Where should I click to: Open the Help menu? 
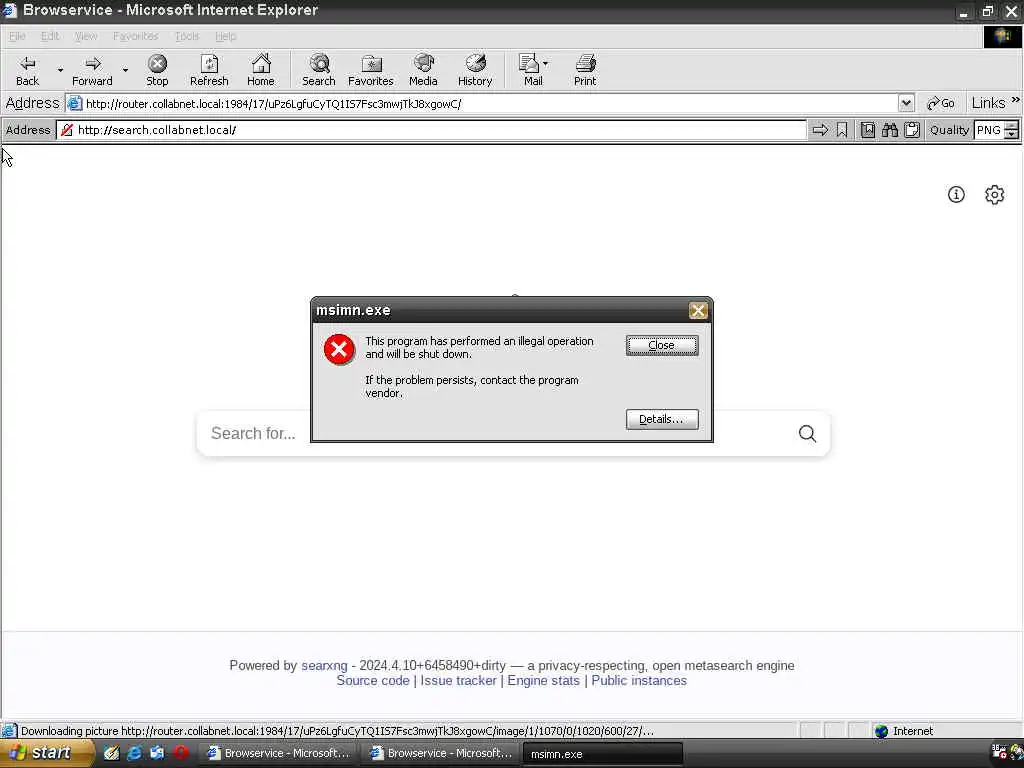(x=225, y=36)
